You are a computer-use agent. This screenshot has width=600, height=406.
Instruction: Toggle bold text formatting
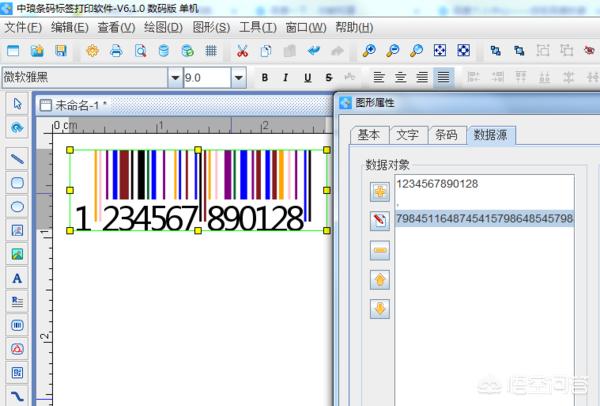264,78
